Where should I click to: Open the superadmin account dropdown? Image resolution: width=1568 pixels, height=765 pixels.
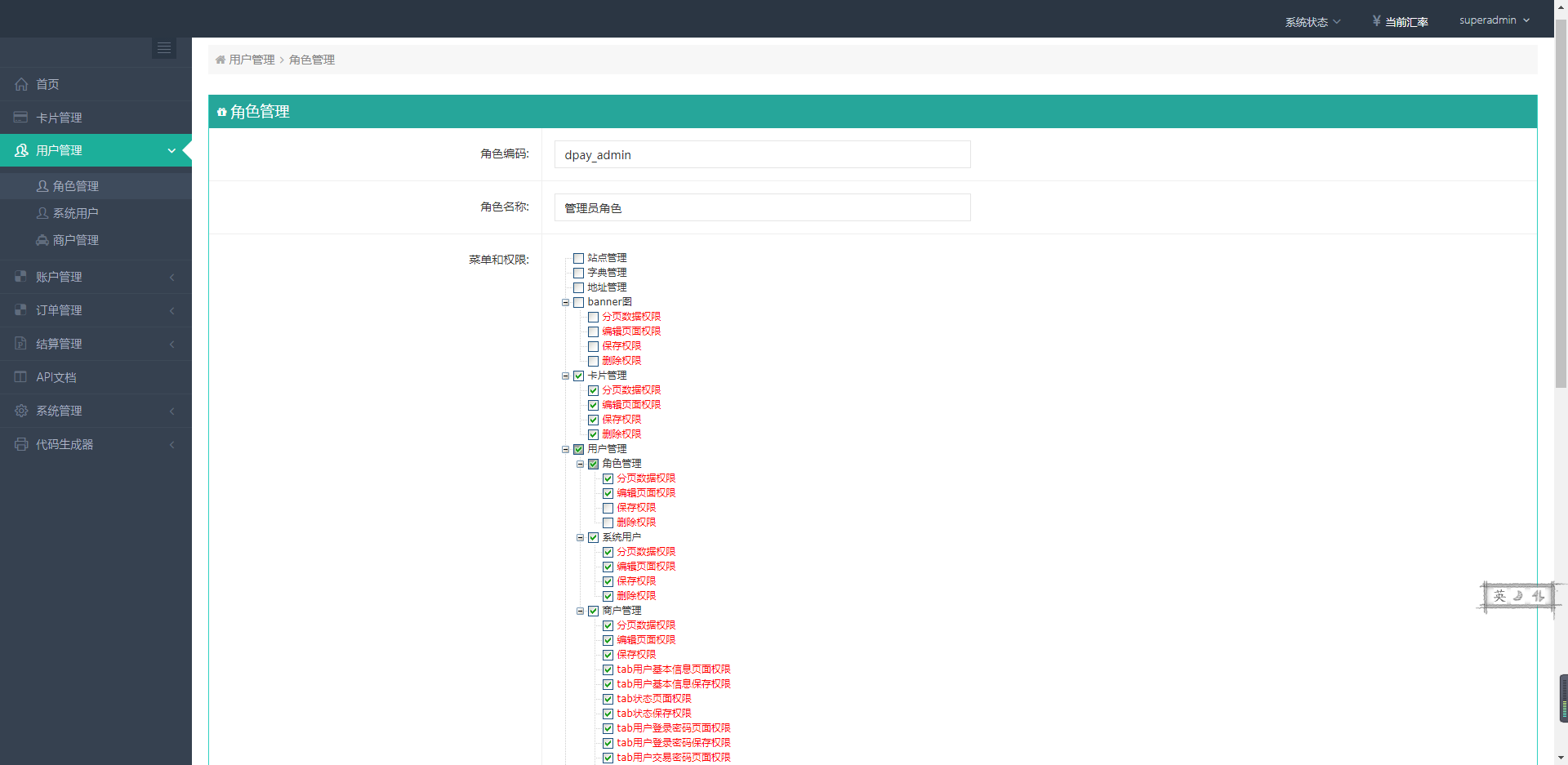pyautogui.click(x=1494, y=20)
